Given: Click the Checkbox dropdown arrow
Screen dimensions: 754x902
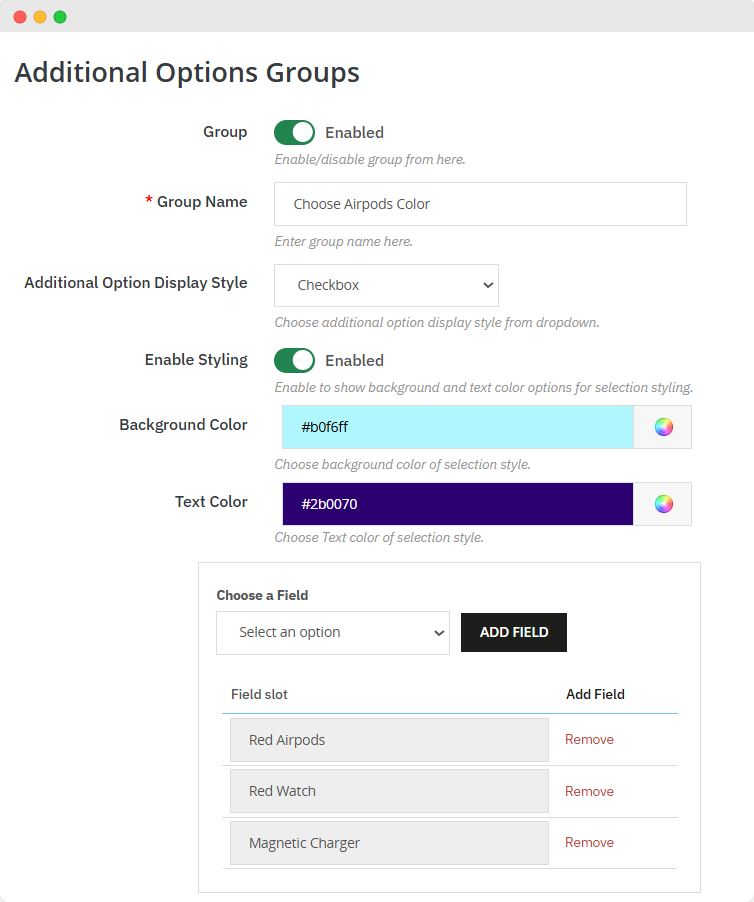Looking at the screenshot, I should (x=488, y=285).
